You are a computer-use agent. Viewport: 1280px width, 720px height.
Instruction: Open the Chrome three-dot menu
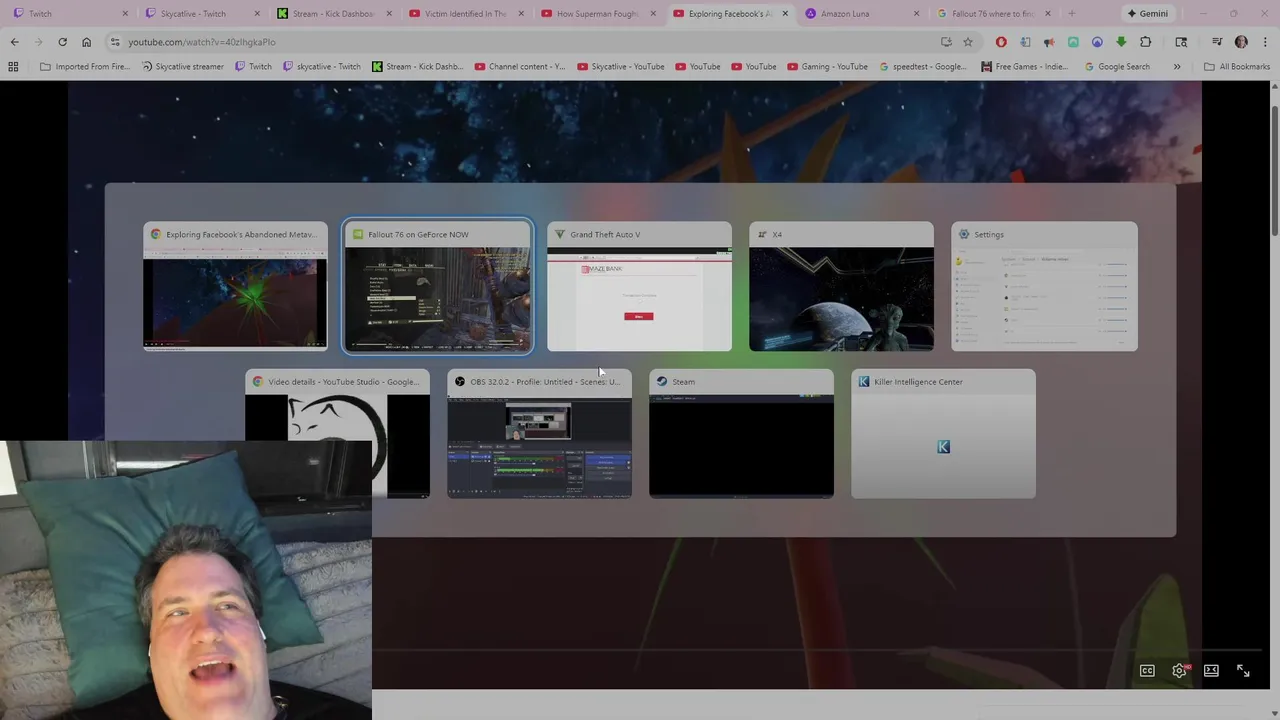(x=1263, y=42)
